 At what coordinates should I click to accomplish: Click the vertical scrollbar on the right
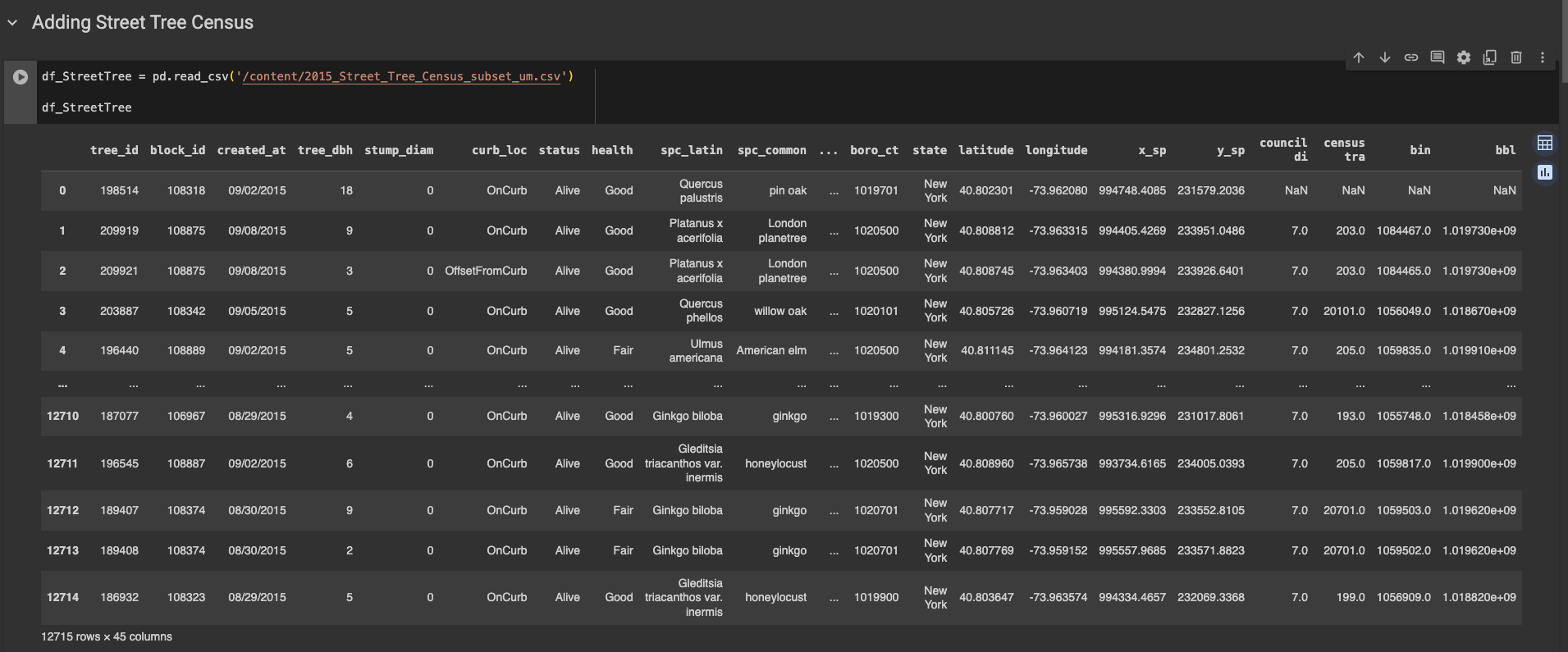click(x=1563, y=41)
